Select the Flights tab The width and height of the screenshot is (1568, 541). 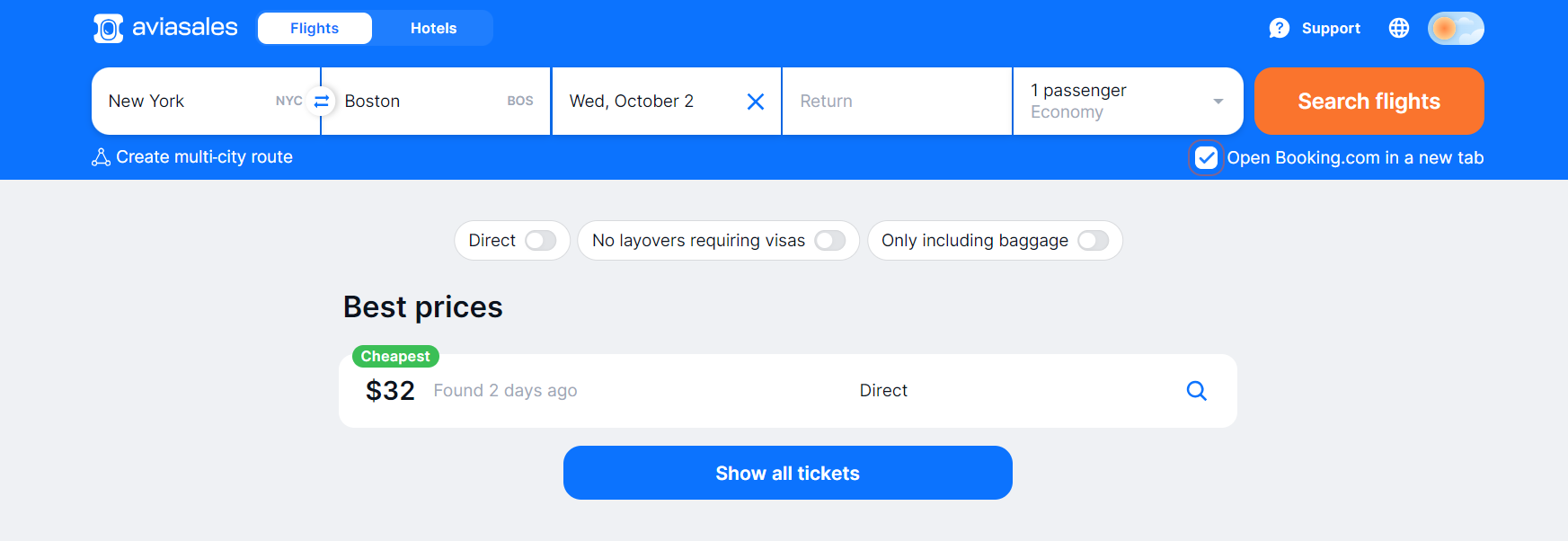pos(314,28)
